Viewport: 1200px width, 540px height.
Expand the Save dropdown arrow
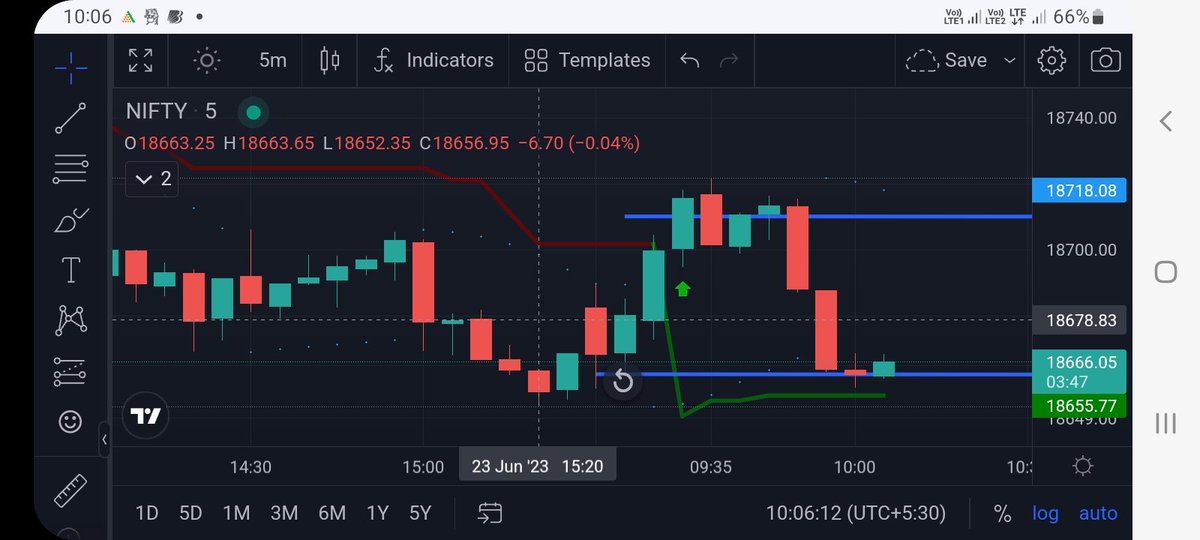(1010, 60)
